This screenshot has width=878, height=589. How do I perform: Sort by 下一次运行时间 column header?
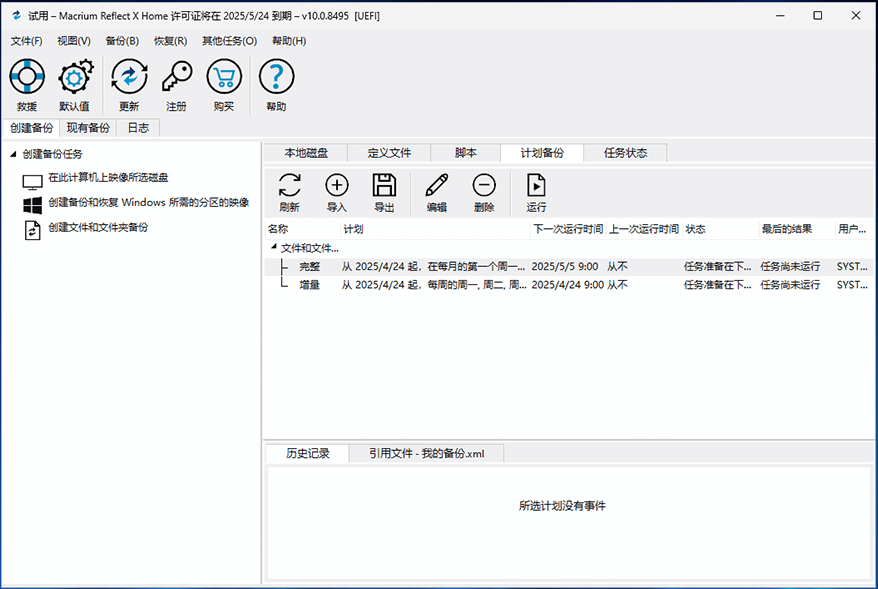coord(567,229)
